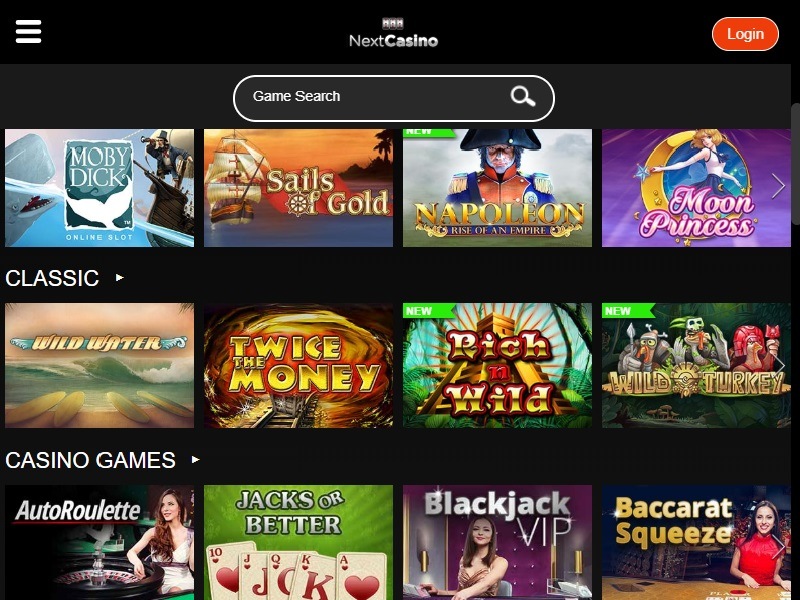
Task: Play the Moon Princess slot
Action: click(x=696, y=188)
